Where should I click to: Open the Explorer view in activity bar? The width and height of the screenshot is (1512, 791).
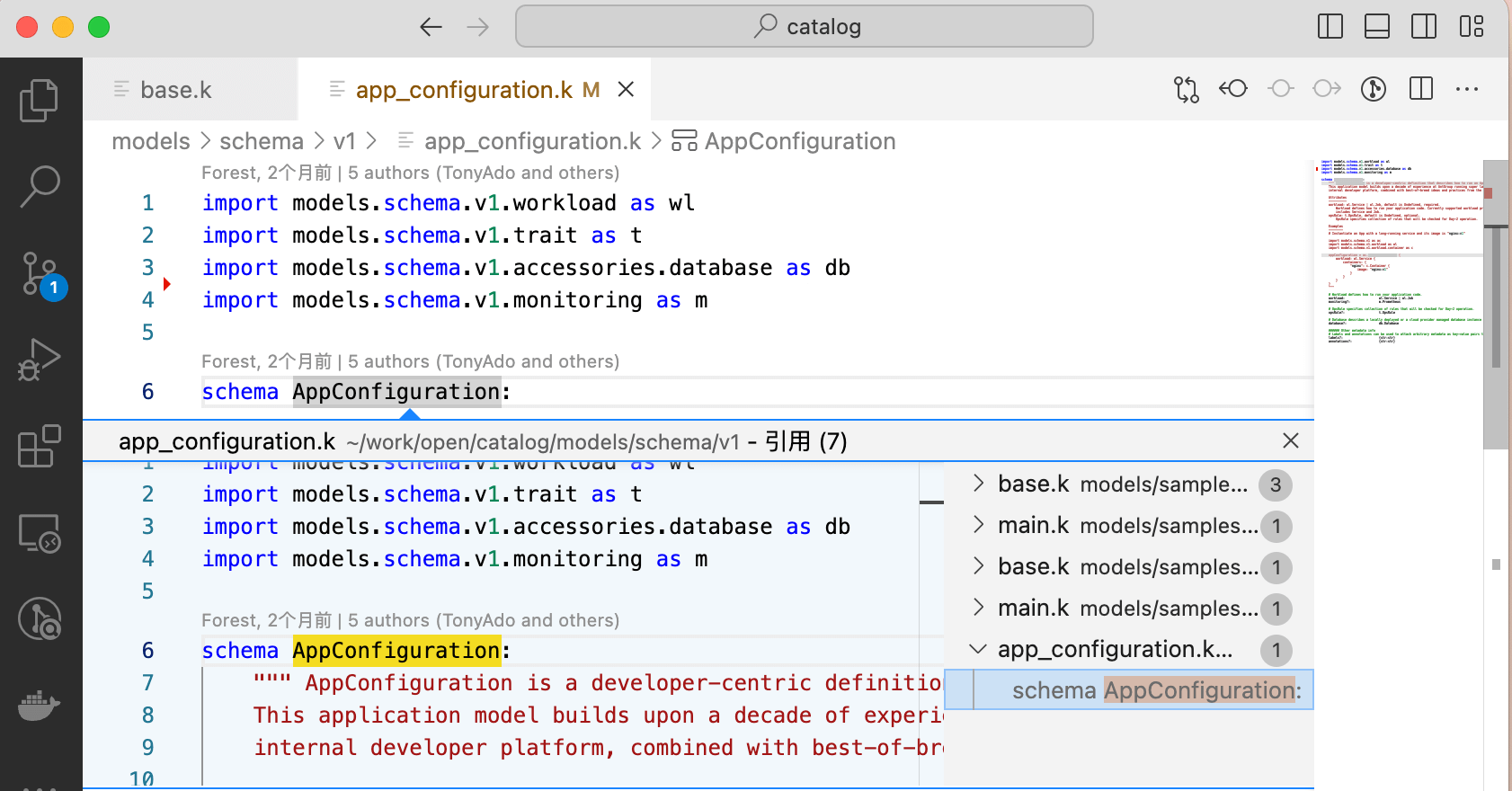click(x=40, y=100)
